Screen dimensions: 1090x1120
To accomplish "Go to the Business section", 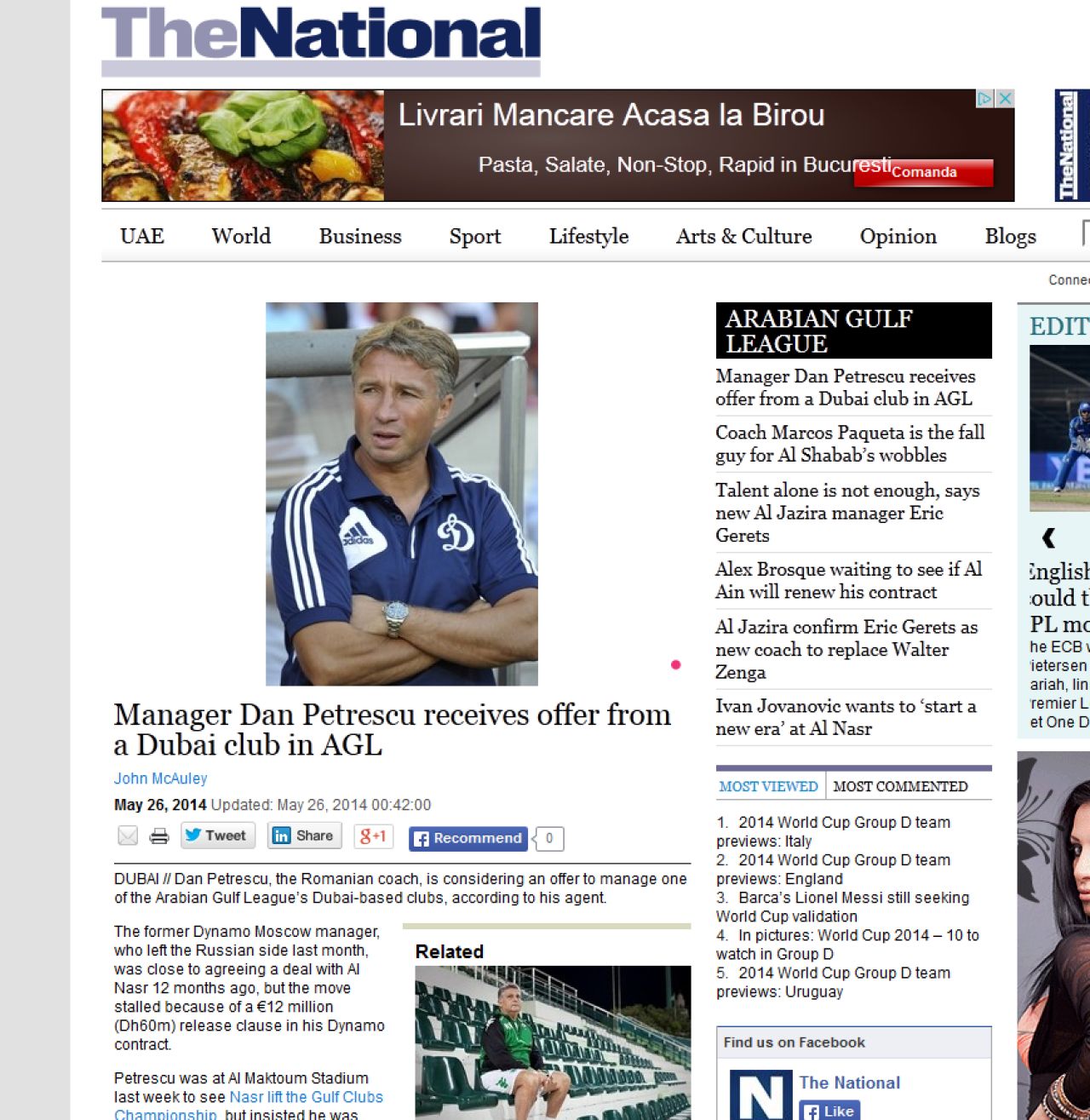I will point(360,236).
